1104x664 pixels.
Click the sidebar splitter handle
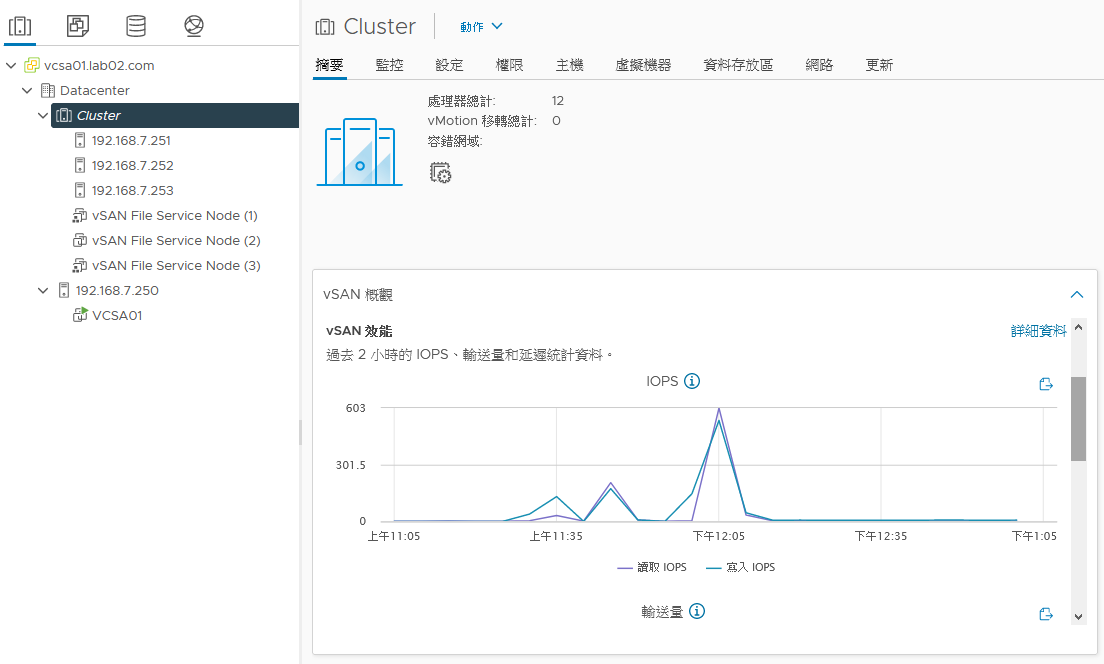pos(301,432)
